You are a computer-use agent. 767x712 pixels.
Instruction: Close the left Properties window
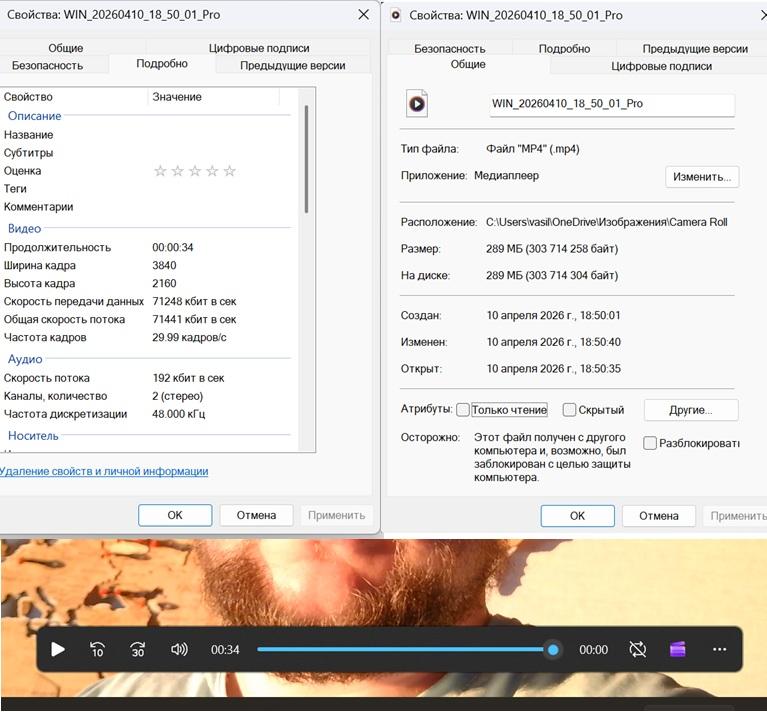click(363, 15)
